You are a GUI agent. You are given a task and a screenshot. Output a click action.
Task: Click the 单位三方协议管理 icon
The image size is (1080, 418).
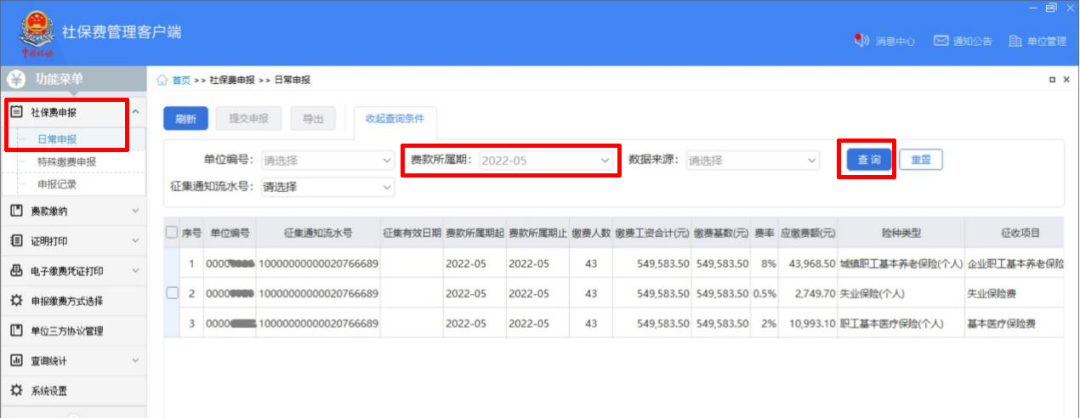tap(18, 331)
